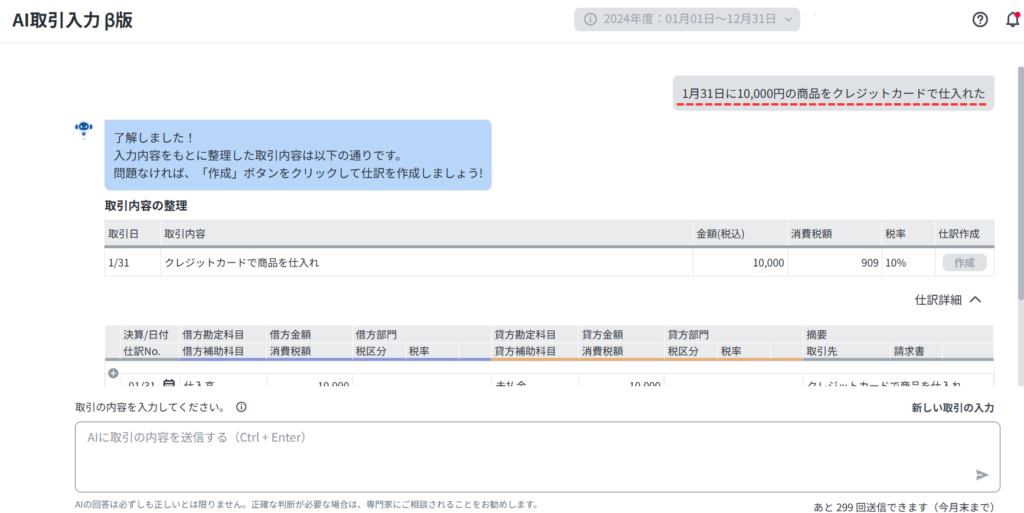This screenshot has height=513, width=1024.
Task: Open the 2024年度 fiscal year dropdown
Action: pyautogui.click(x=687, y=20)
